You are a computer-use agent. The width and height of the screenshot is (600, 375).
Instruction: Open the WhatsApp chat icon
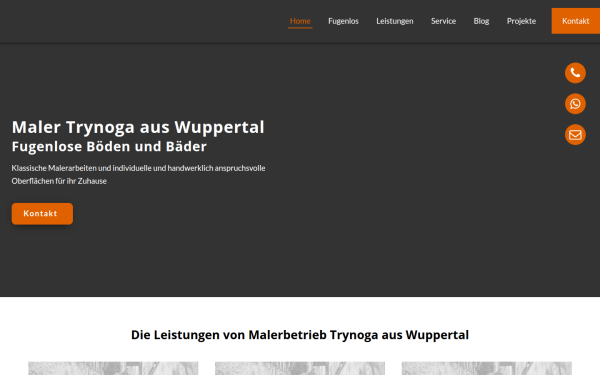pos(575,104)
